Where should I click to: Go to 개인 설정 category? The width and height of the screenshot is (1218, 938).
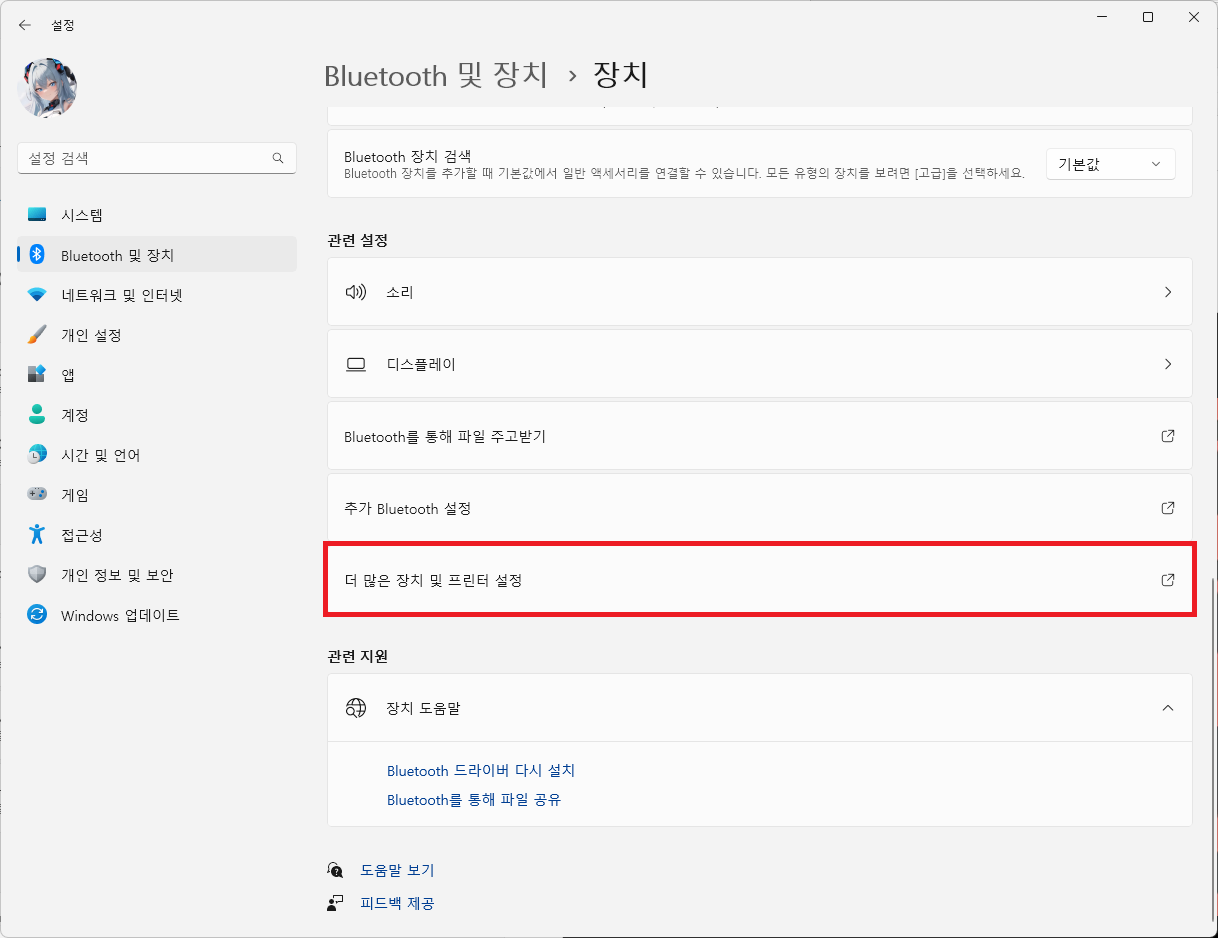coord(157,335)
